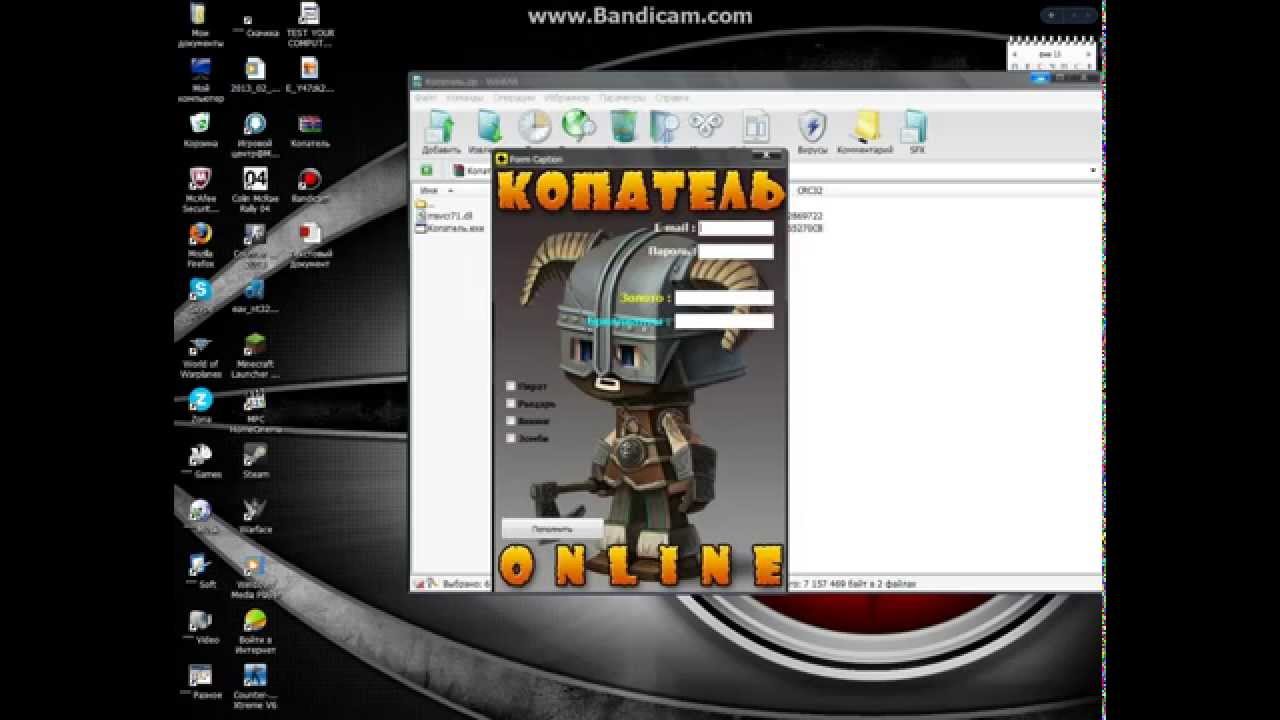Screen dimensions: 1280x720
Task: Click the Counter-Strike Xtreme V6 desktop icon
Action: pos(255,687)
